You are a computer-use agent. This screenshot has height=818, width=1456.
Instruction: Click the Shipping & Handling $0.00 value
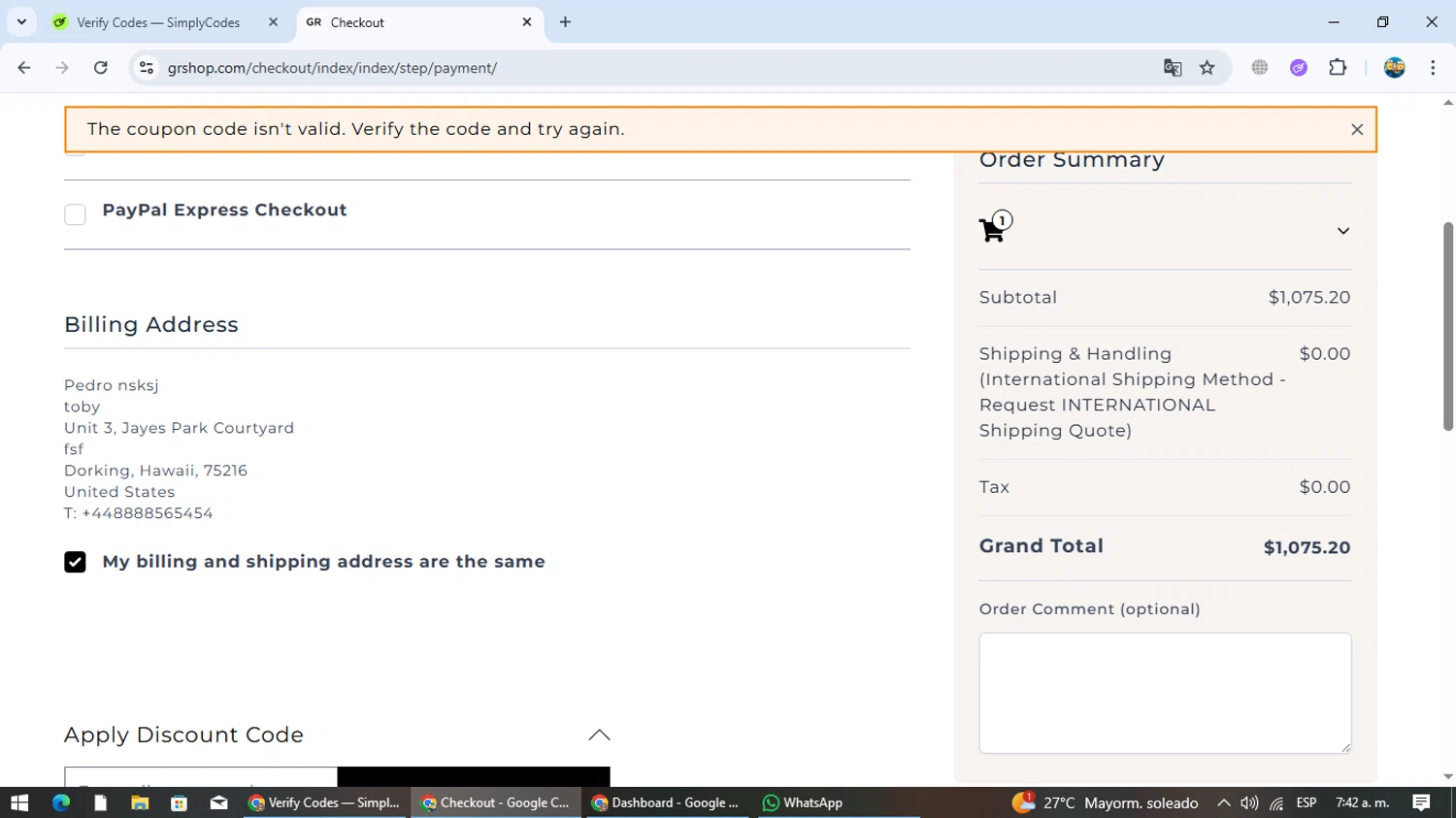tap(1325, 353)
